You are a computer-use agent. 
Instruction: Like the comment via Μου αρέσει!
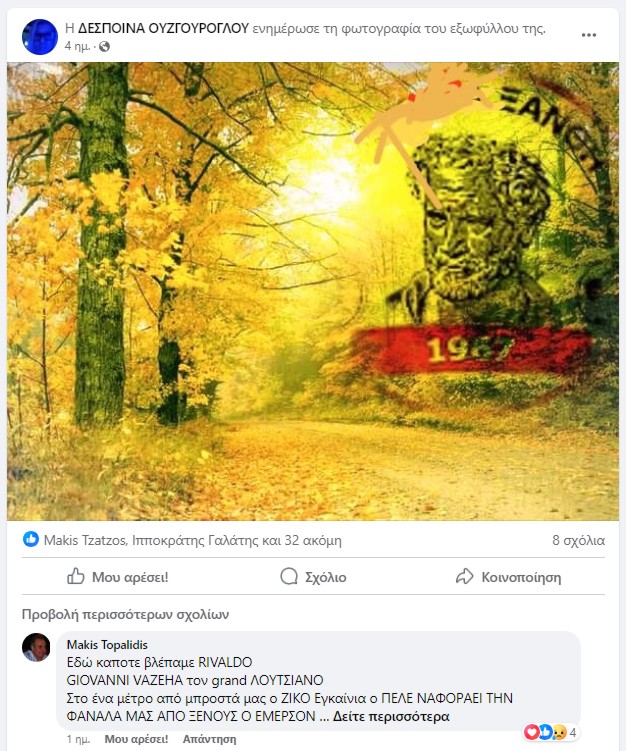pos(137,739)
